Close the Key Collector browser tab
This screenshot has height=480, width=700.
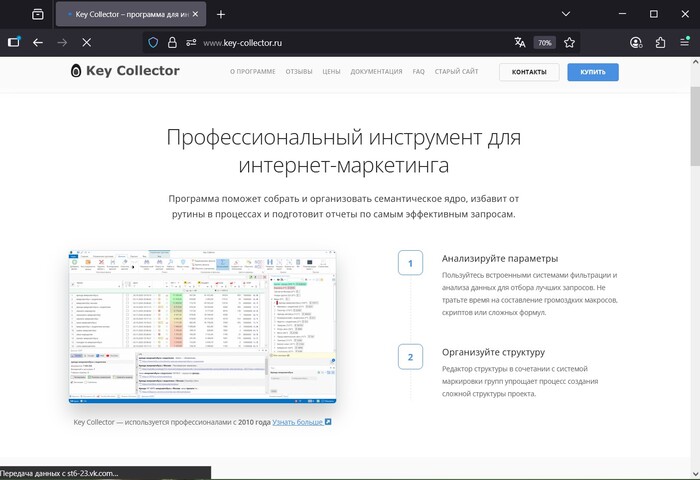pos(195,14)
